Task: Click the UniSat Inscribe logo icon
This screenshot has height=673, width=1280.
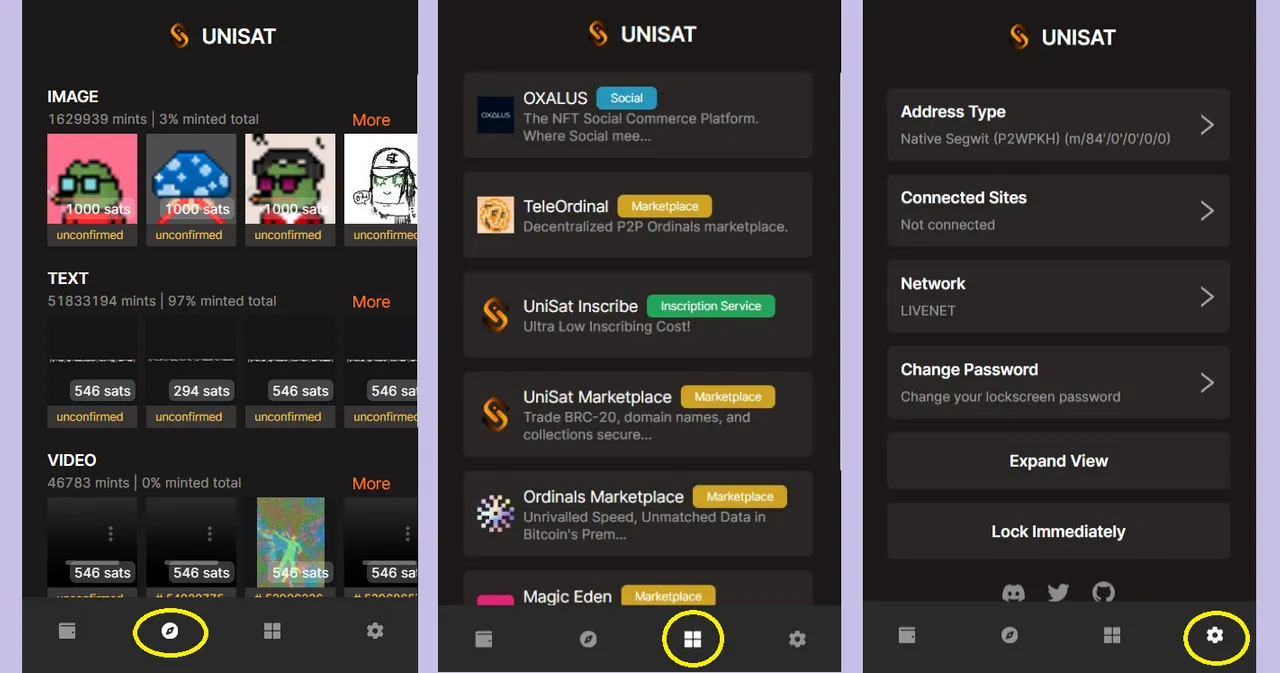Action: [495, 315]
